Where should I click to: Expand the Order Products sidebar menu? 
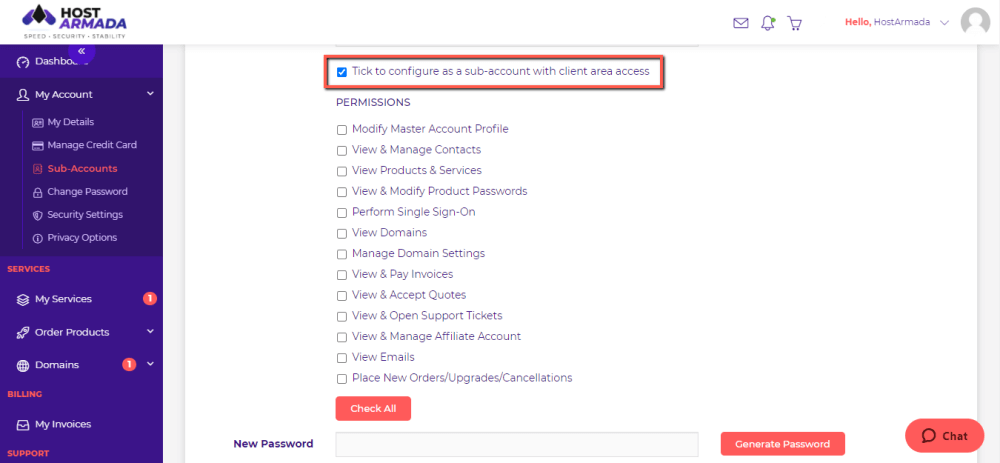tap(150, 332)
